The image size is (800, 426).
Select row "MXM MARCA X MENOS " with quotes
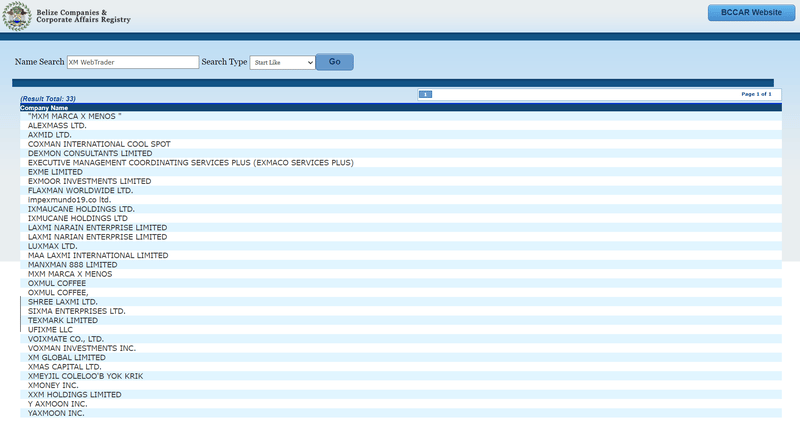pos(401,116)
